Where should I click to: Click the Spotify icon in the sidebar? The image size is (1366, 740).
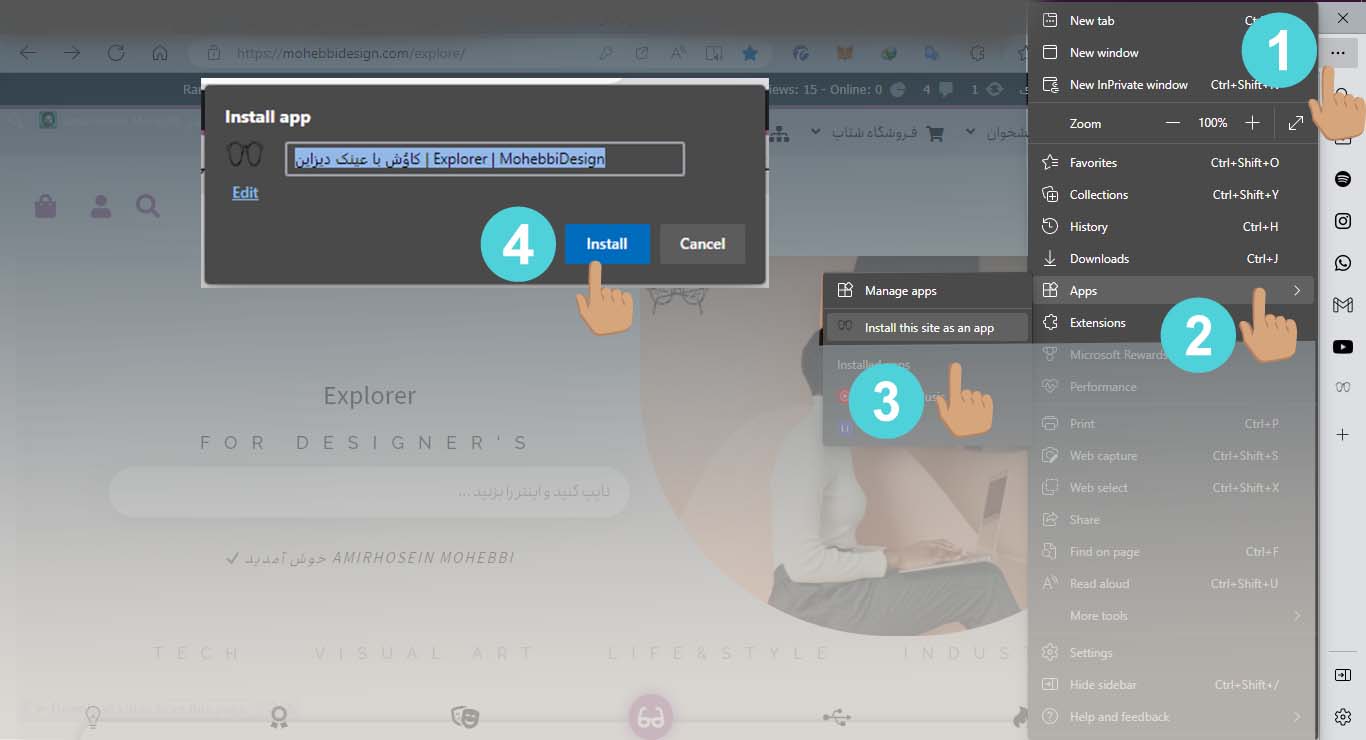tap(1343, 179)
